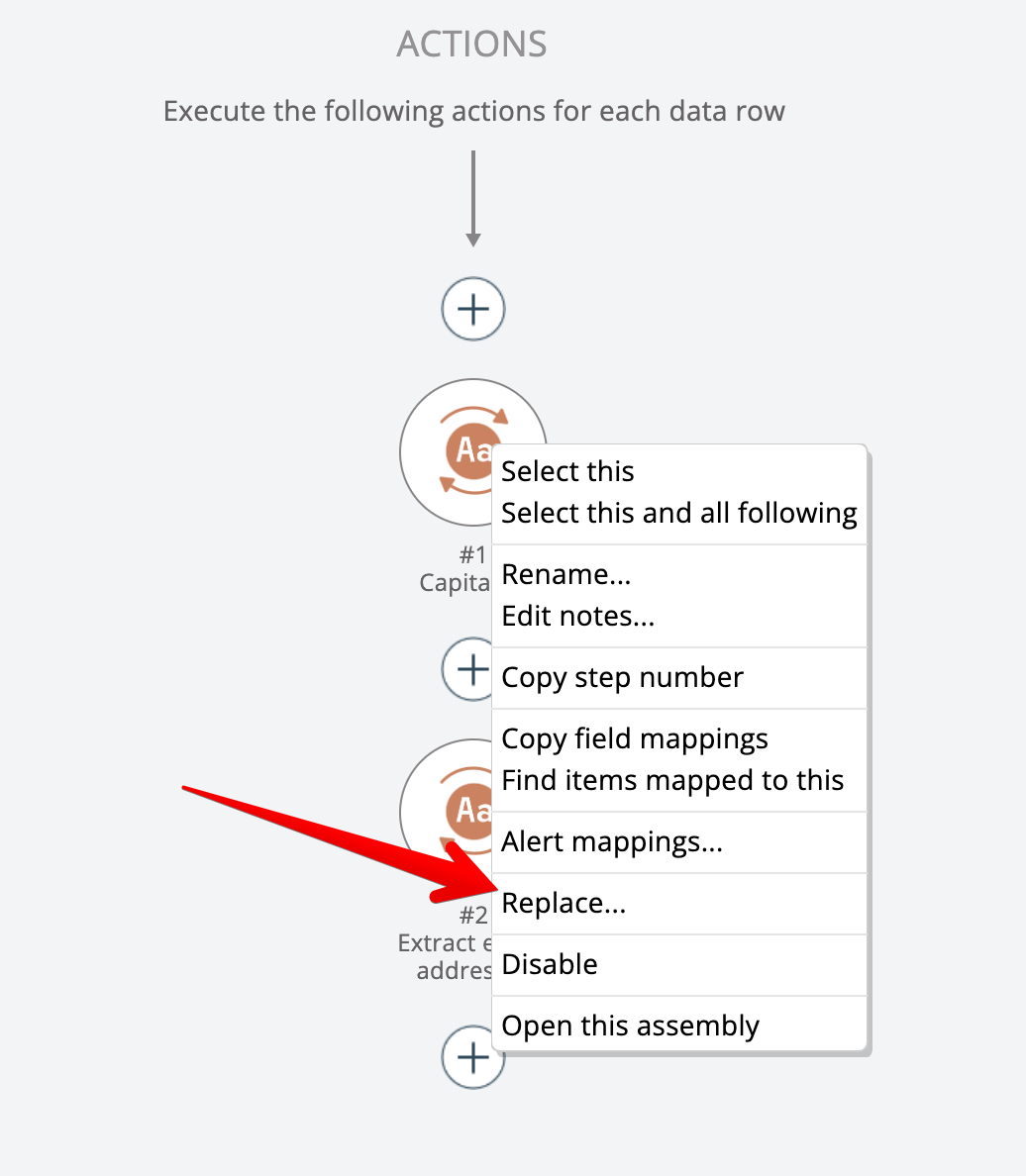This screenshot has width=1026, height=1176.
Task: Click "Find items mapped to this"
Action: (672, 780)
